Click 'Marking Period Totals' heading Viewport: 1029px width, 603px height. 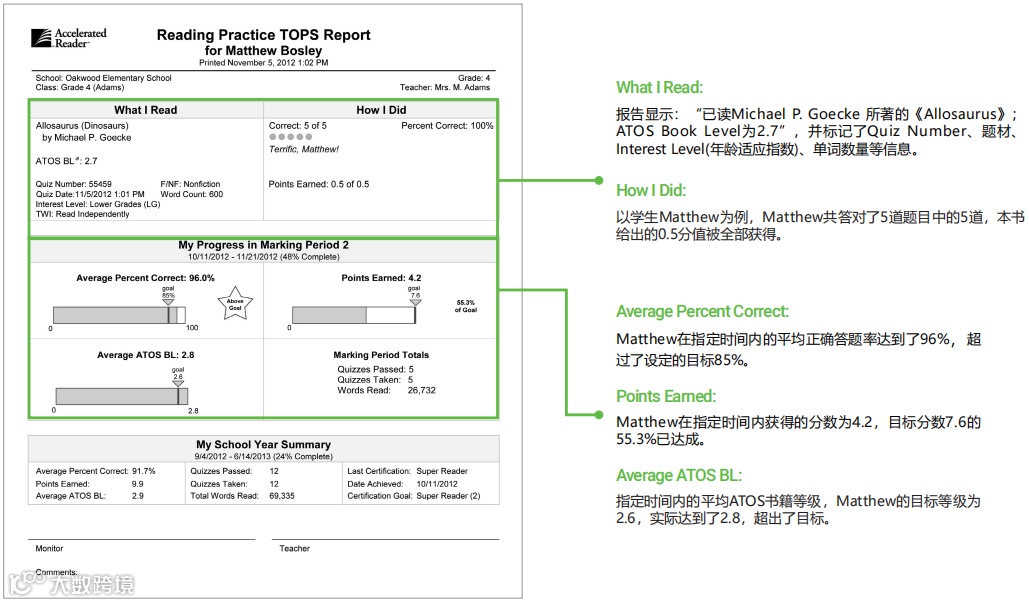[x=381, y=355]
